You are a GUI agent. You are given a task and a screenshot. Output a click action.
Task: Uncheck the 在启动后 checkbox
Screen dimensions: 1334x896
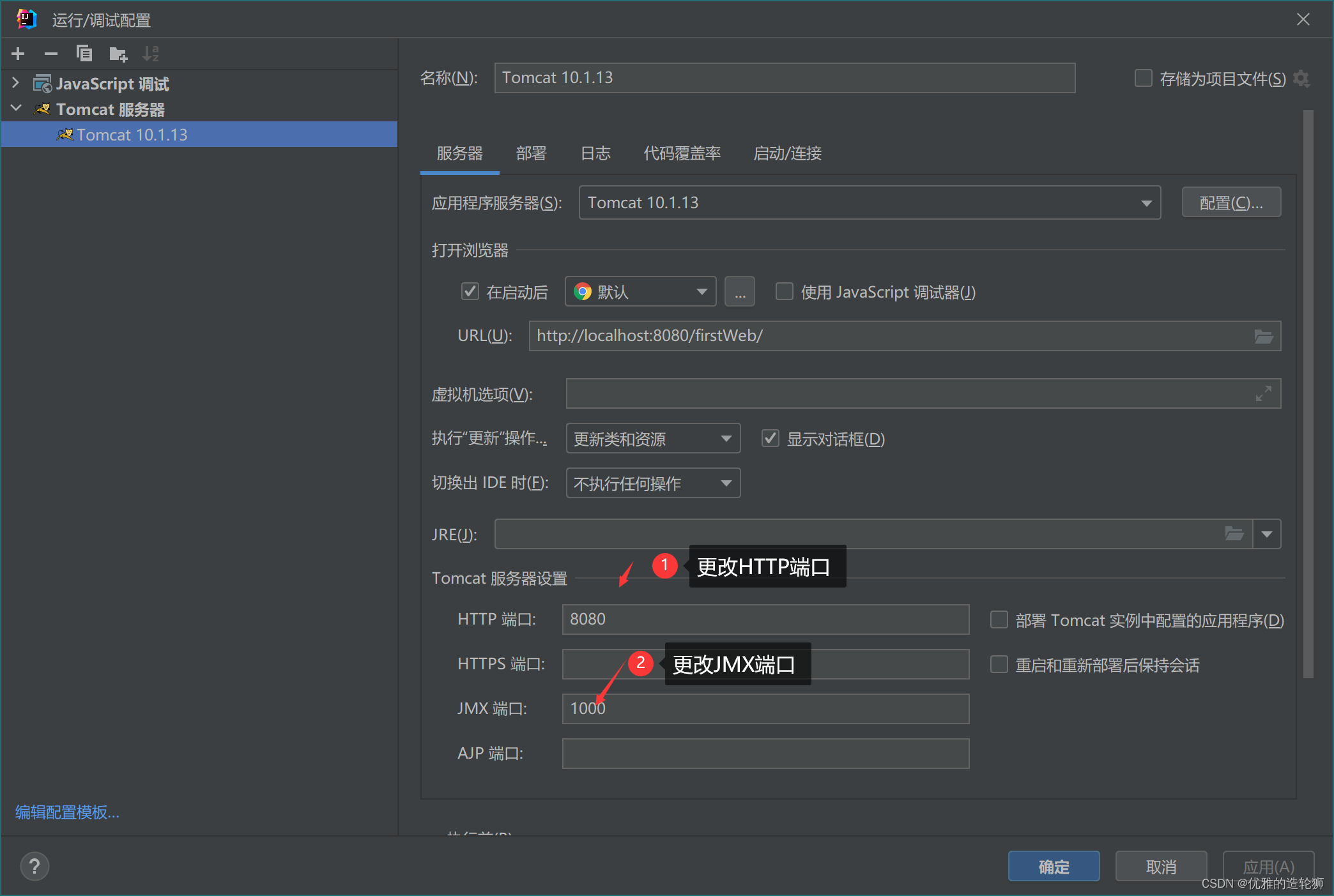(470, 292)
